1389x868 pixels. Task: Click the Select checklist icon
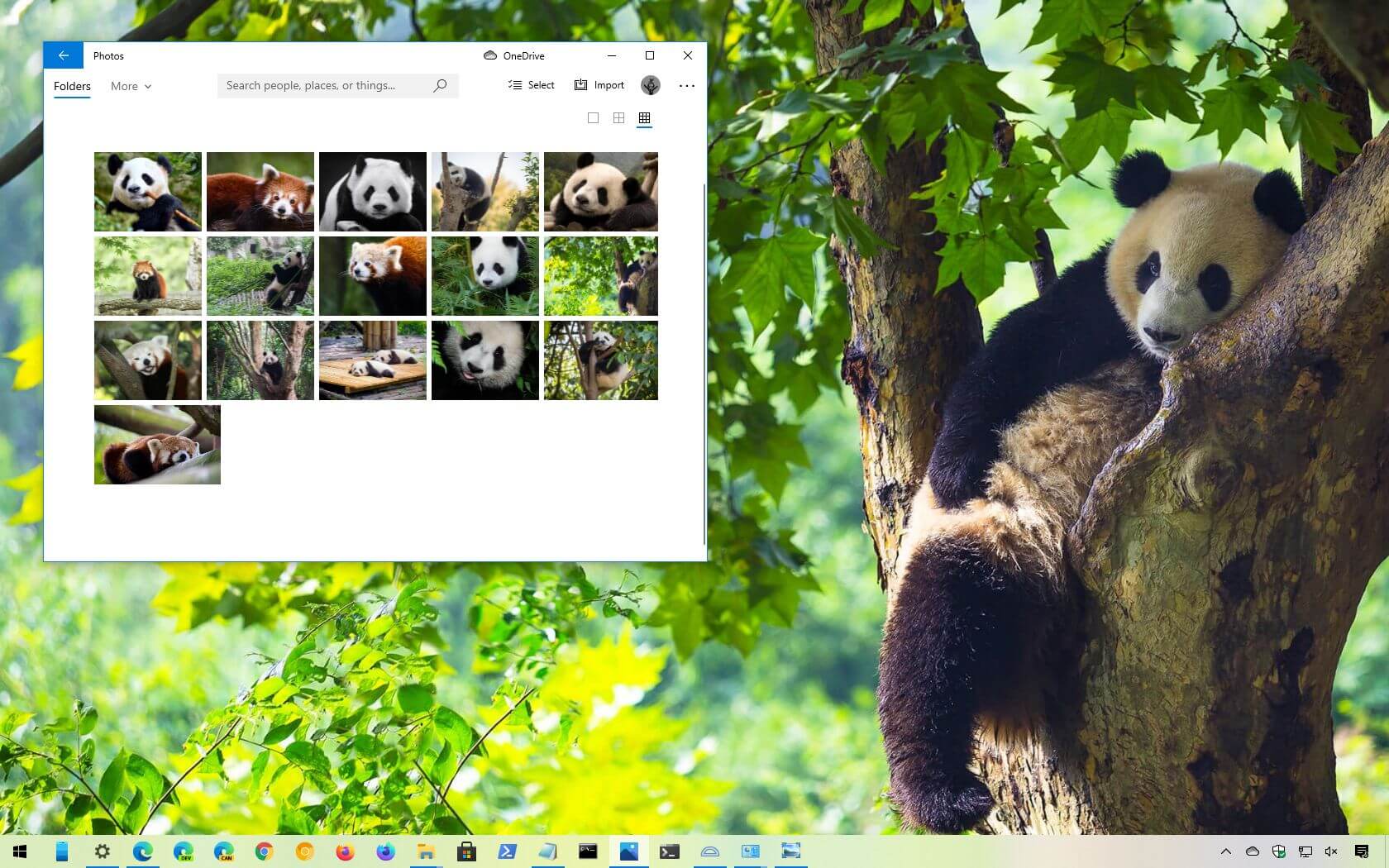514,84
